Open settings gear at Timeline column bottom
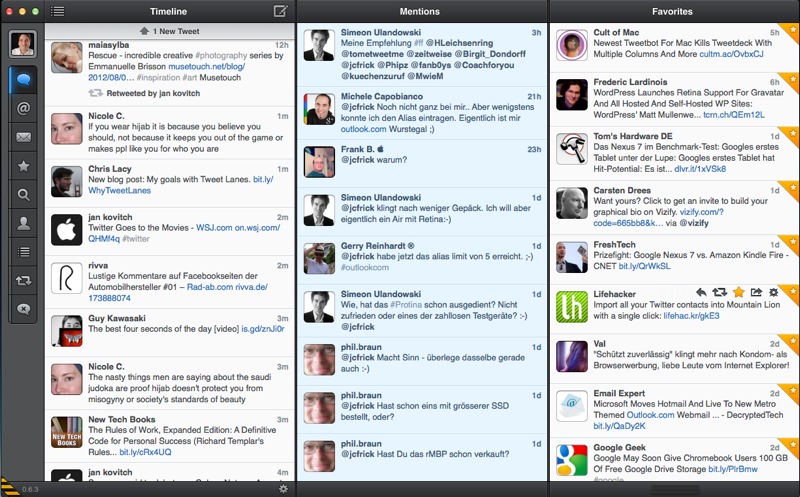Screen dimensions: 800x497 283,489
